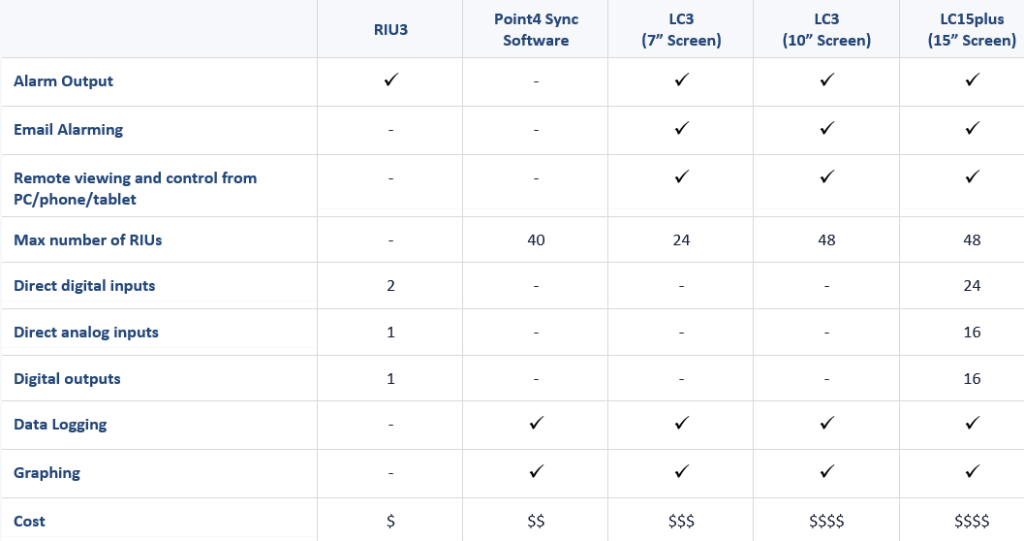Select the RIU3 column header
1024x541 pixels.
pyautogui.click(x=391, y=29)
